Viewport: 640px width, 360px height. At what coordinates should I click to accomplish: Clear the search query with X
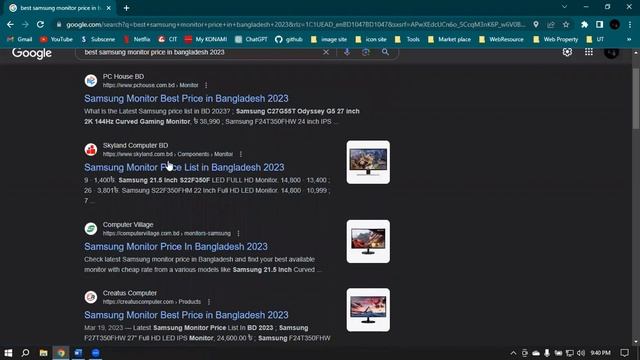click(x=326, y=52)
